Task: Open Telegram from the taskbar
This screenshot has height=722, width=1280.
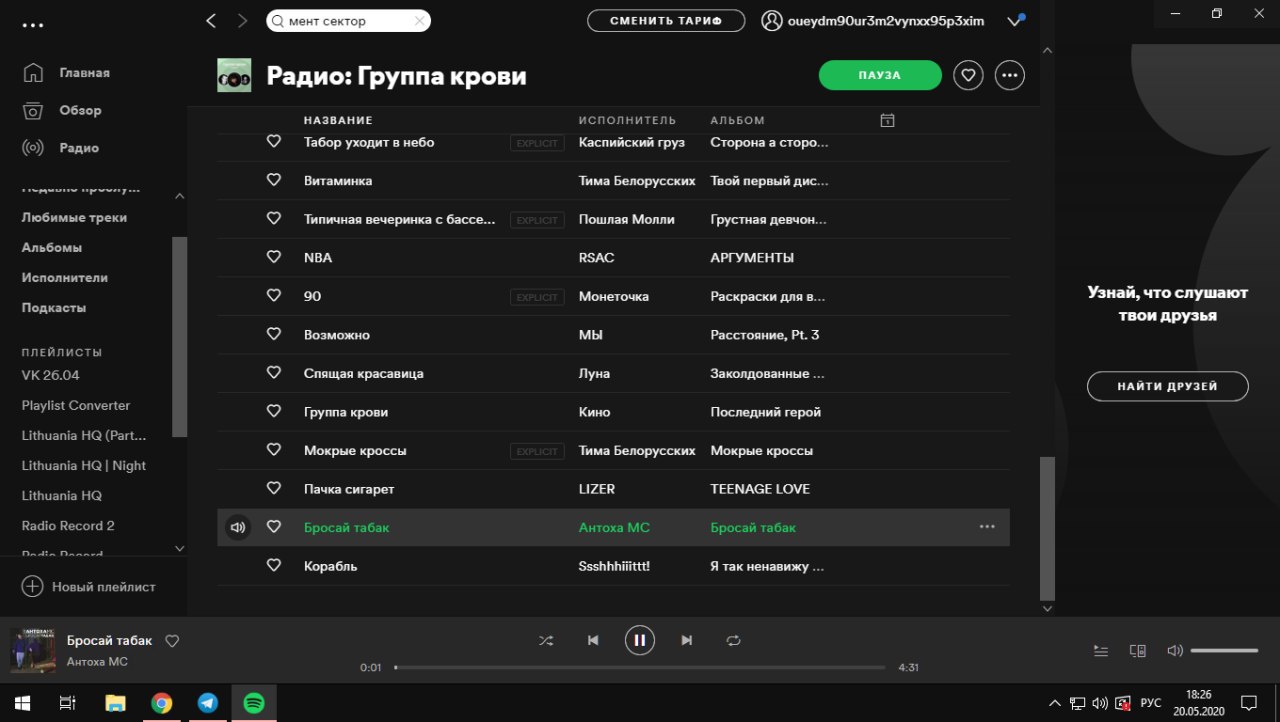Action: pos(208,703)
